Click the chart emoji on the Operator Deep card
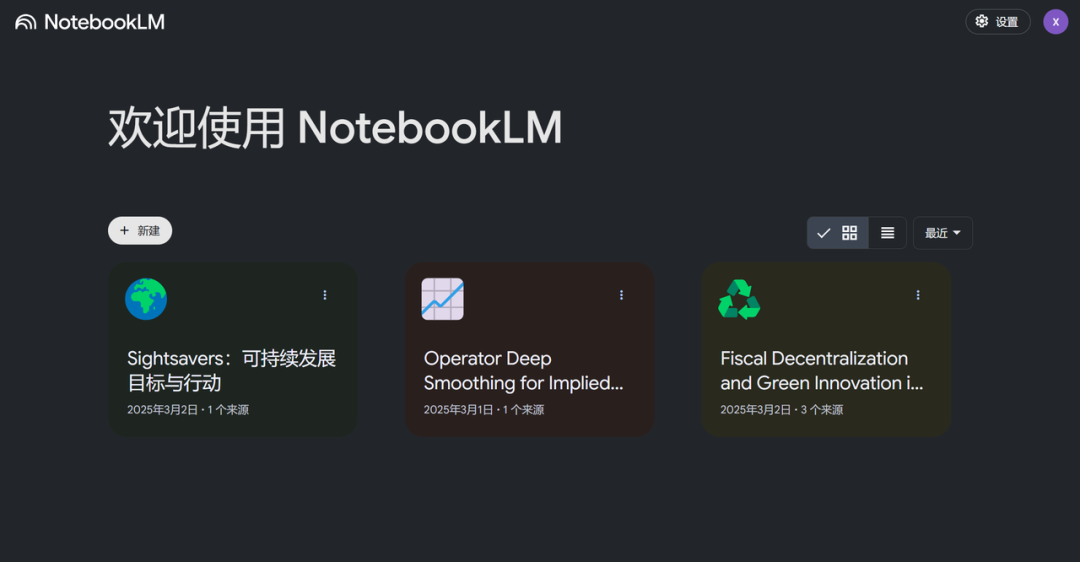Viewport: 1080px width, 562px height. [442, 299]
